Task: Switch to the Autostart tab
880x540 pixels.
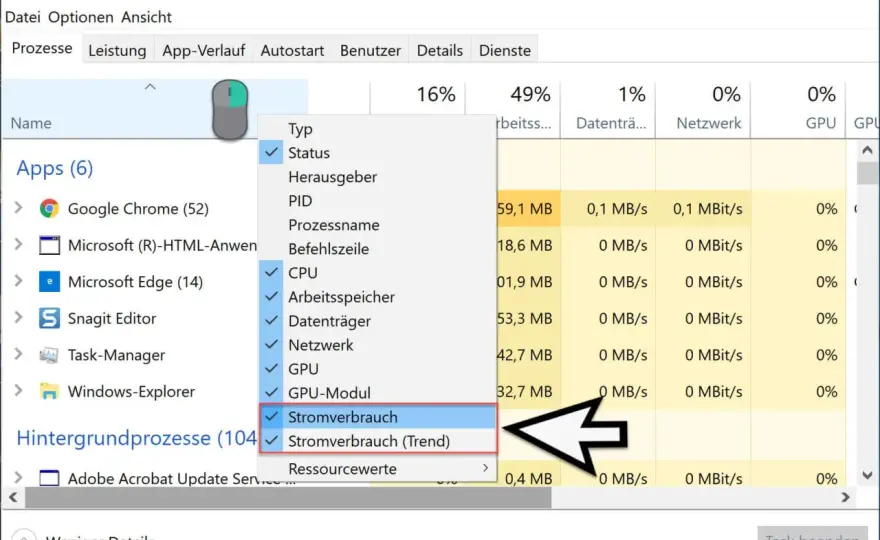Action: coord(292,51)
